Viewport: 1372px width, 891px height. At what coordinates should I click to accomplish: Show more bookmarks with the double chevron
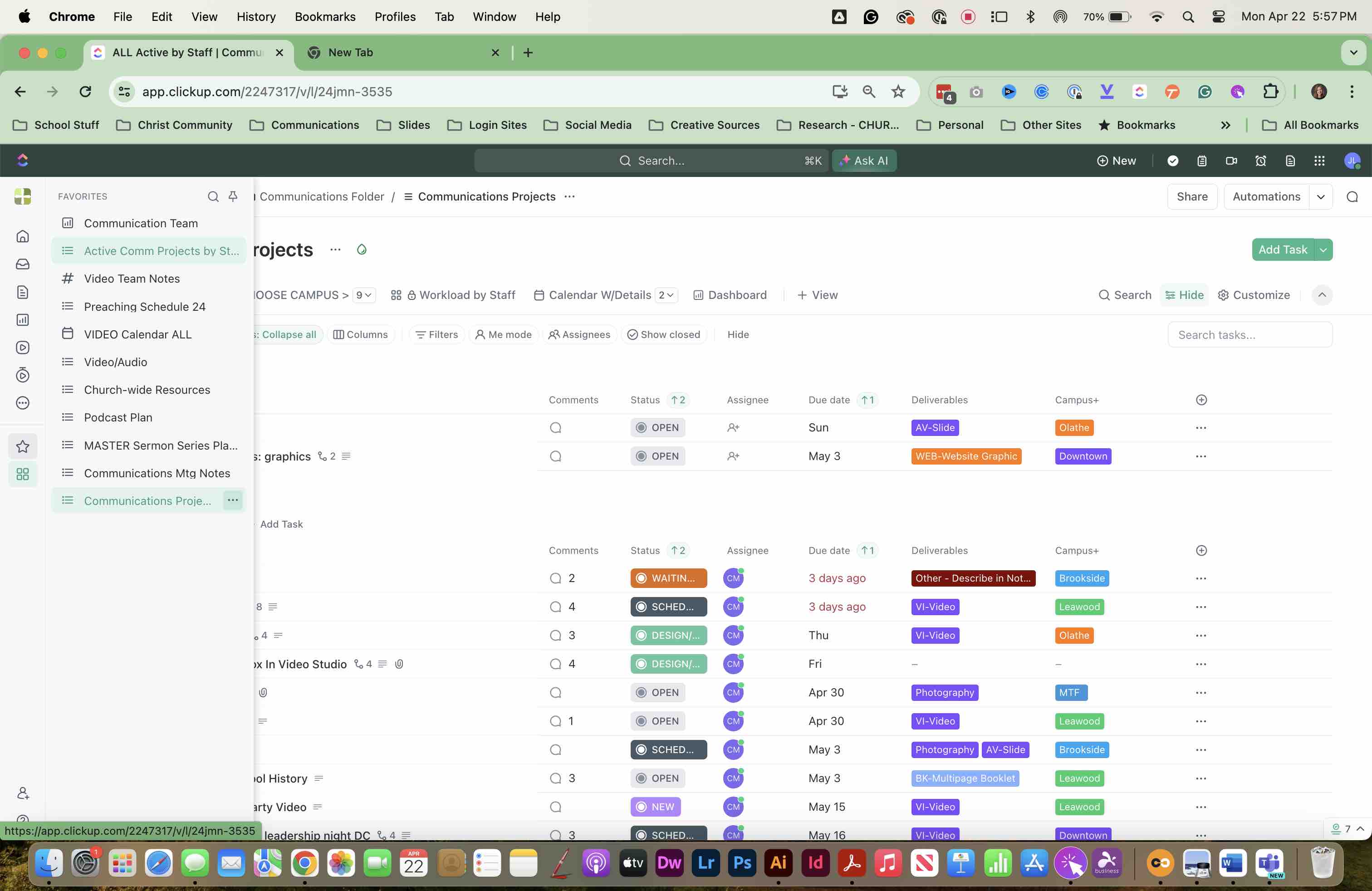pos(1225,125)
